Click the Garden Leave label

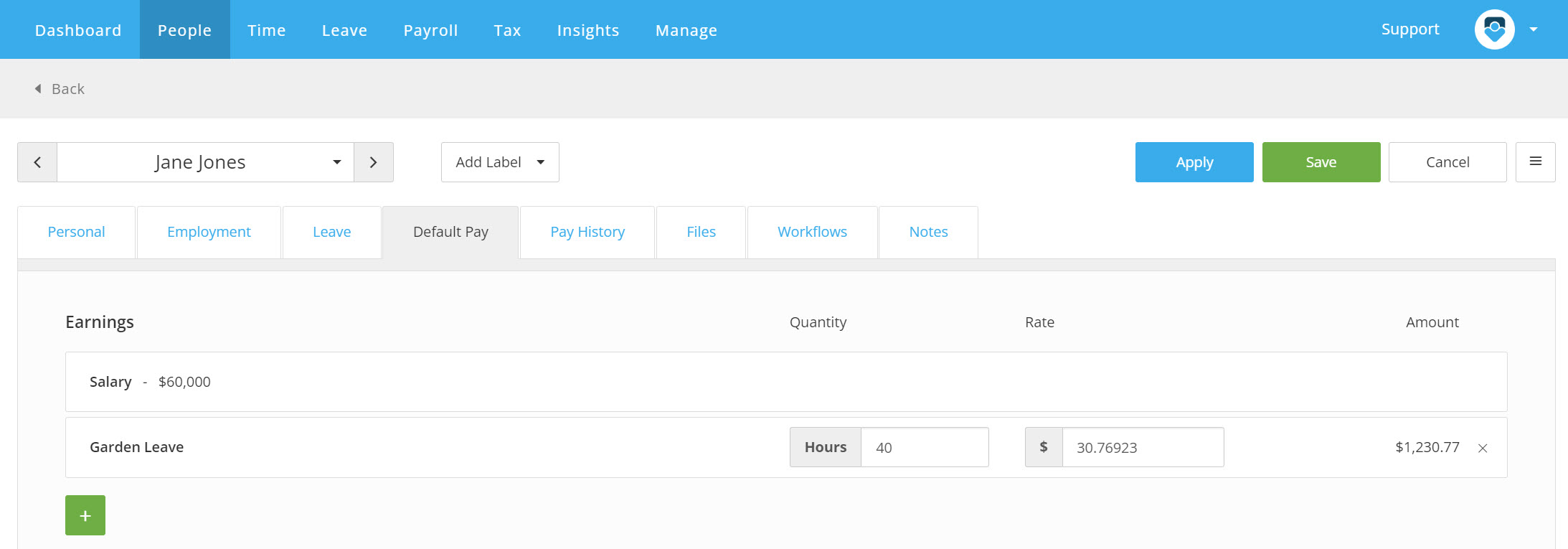tap(136, 447)
